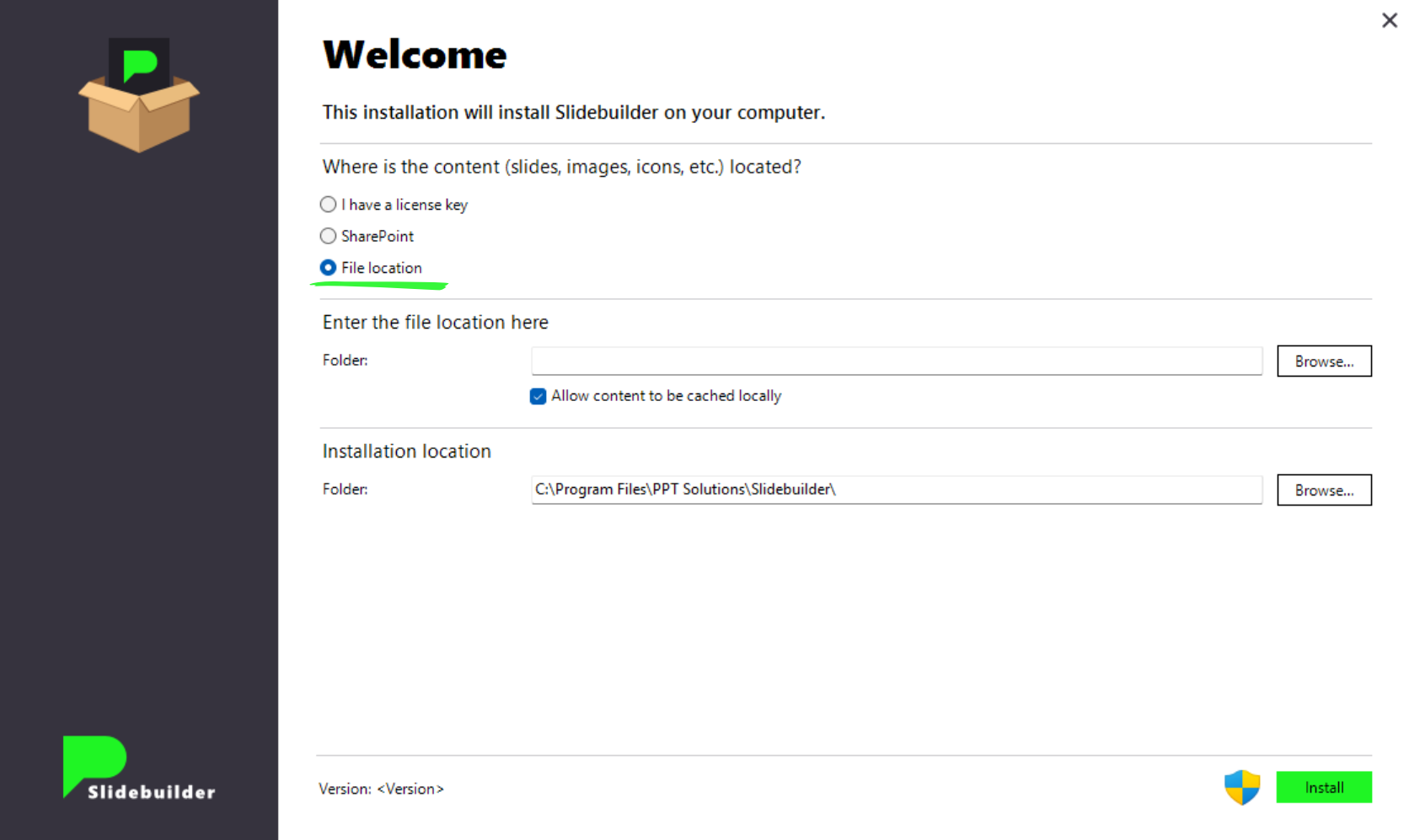Toggle 'Allow content to be cached locally' checkbox
Viewport: 1409px width, 840px height.
click(x=538, y=396)
